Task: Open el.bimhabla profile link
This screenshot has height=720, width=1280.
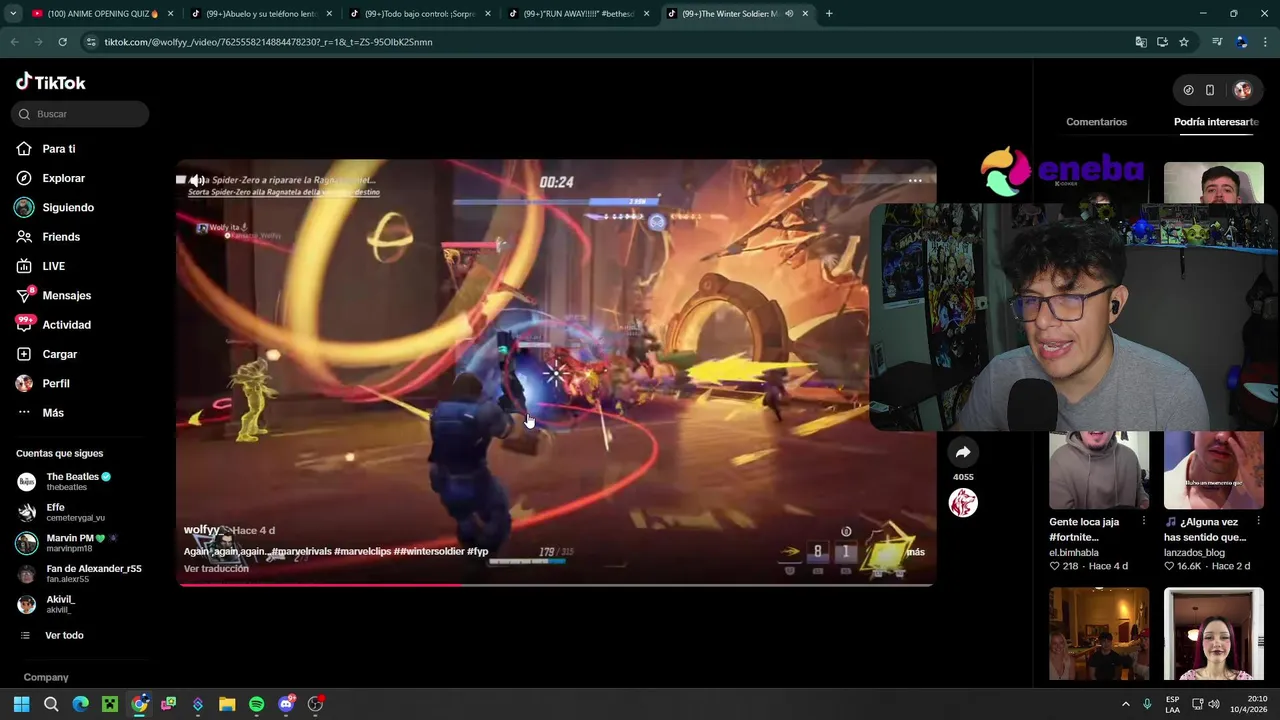Action: [1074, 552]
